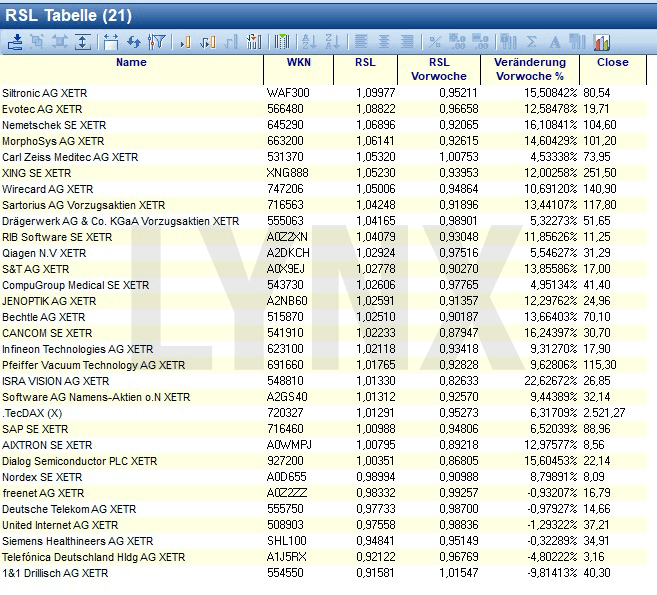Select the Siltronic AG XETR row
Image resolution: width=657 pixels, height=595 pixels.
click(323, 93)
